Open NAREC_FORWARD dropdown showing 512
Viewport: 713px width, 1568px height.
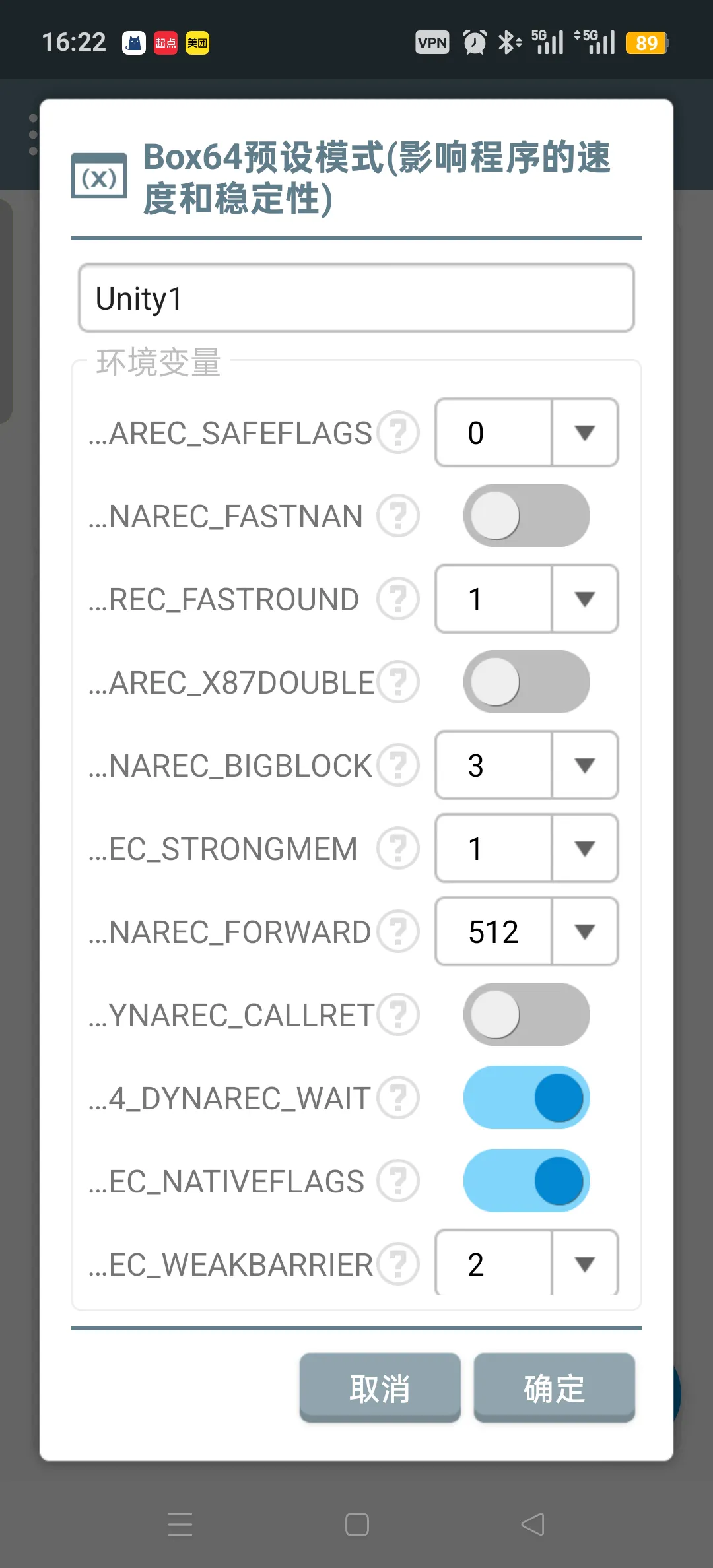(526, 932)
